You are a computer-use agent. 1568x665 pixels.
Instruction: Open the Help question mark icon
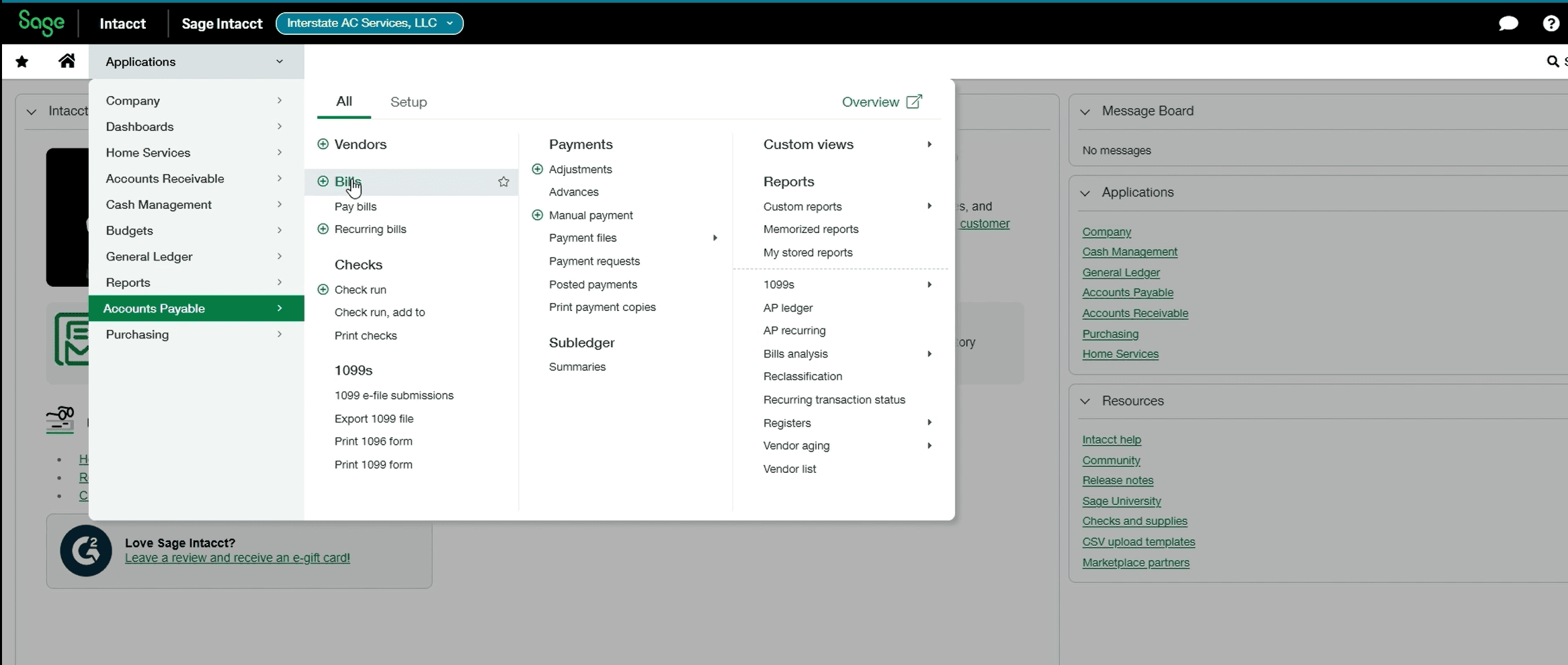tap(1551, 24)
